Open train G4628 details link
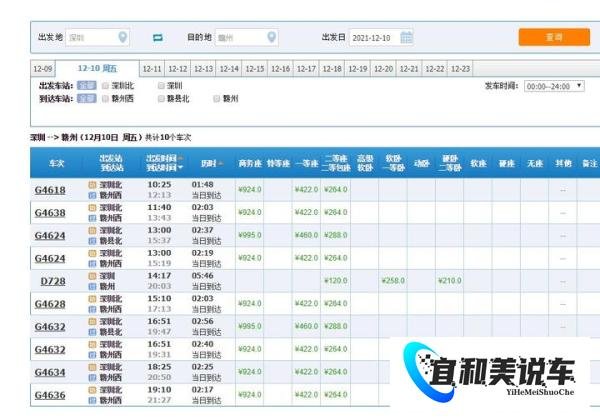This screenshot has width=600, height=420. pos(50,304)
